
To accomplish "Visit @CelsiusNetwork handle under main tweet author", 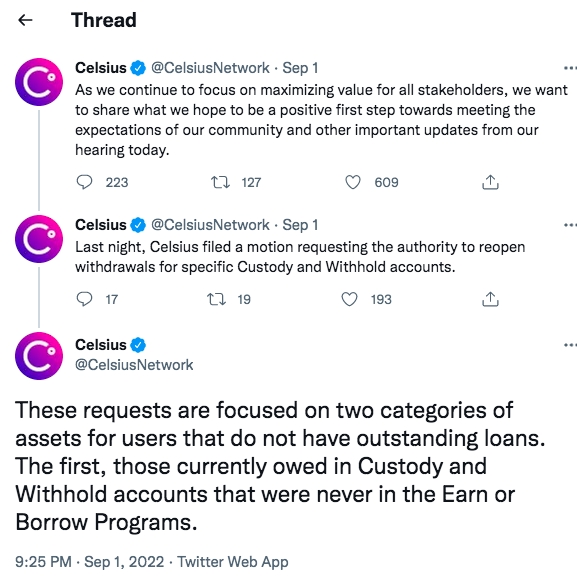I will [134, 365].
